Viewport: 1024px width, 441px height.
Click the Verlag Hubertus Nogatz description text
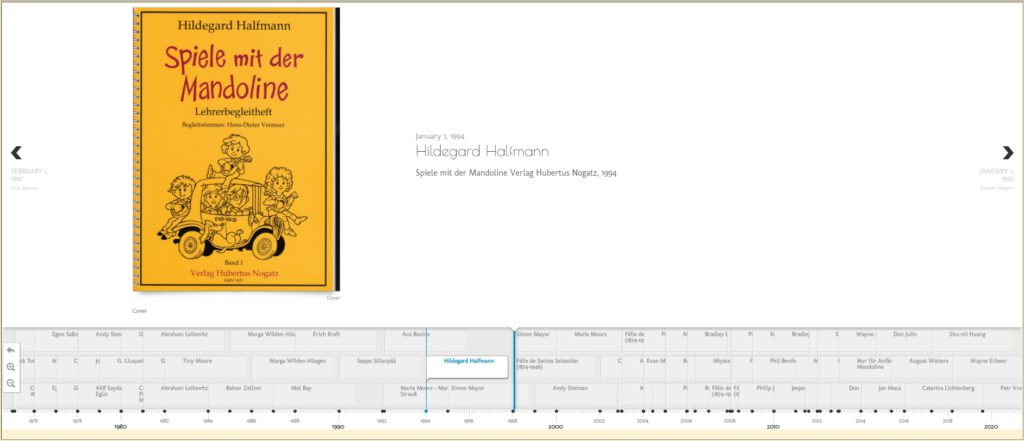[516, 173]
